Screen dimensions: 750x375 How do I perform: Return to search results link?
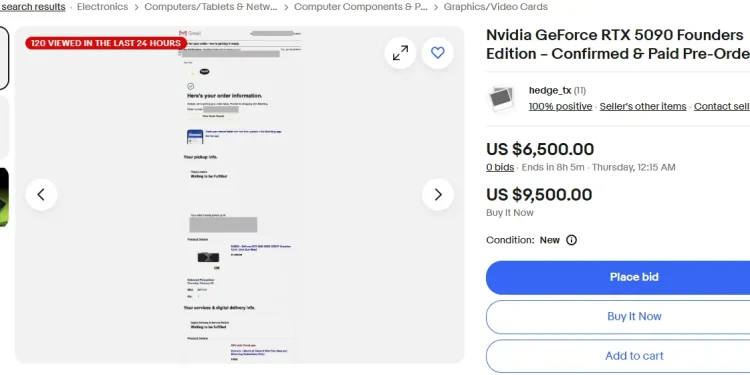pos(33,7)
